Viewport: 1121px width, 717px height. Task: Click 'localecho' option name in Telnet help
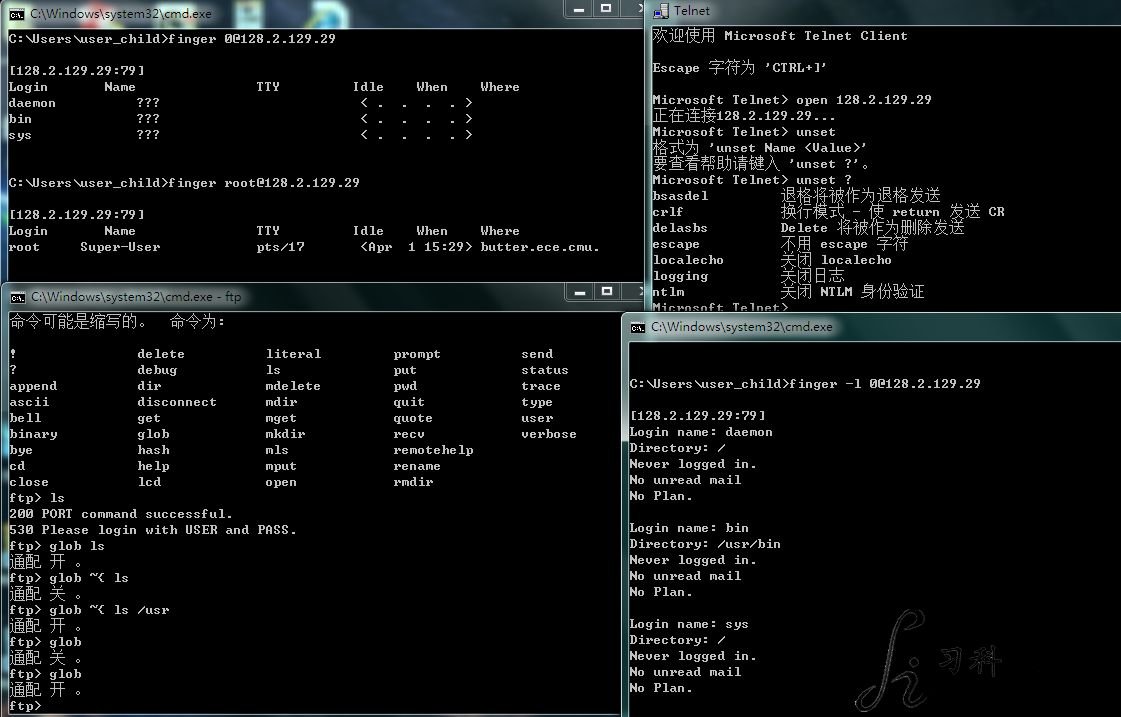(688, 260)
